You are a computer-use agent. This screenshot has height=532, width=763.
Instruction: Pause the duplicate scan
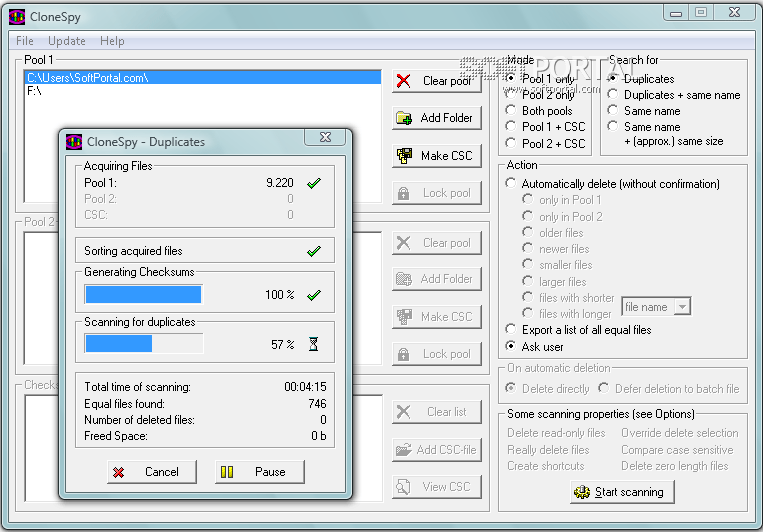(260, 472)
